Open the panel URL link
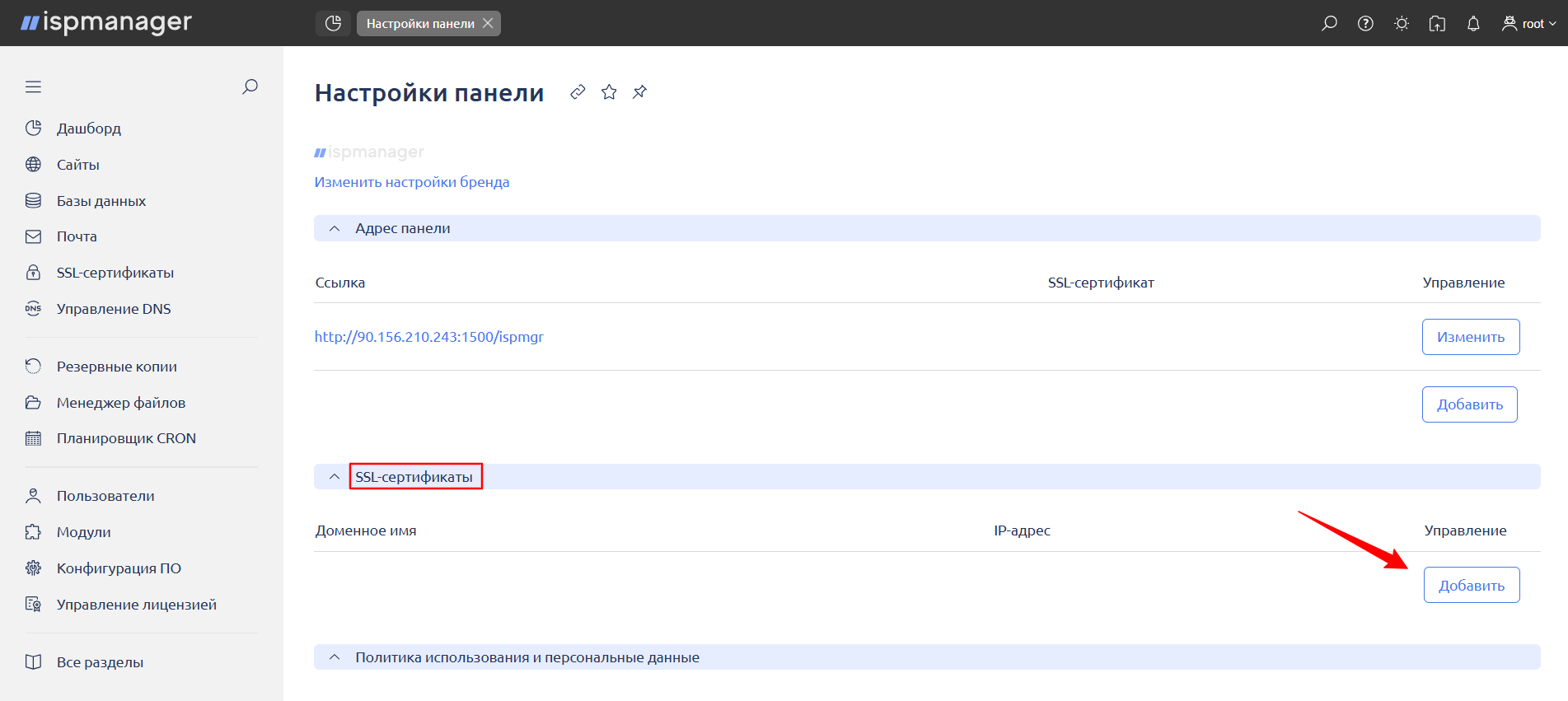 428,337
